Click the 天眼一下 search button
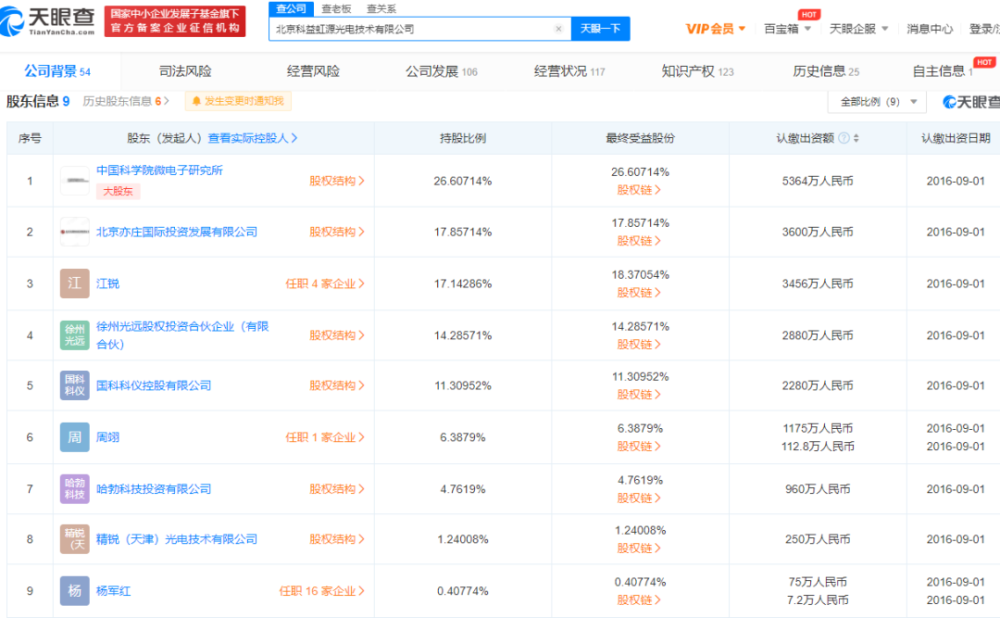The height and width of the screenshot is (618, 1000). 600,29
